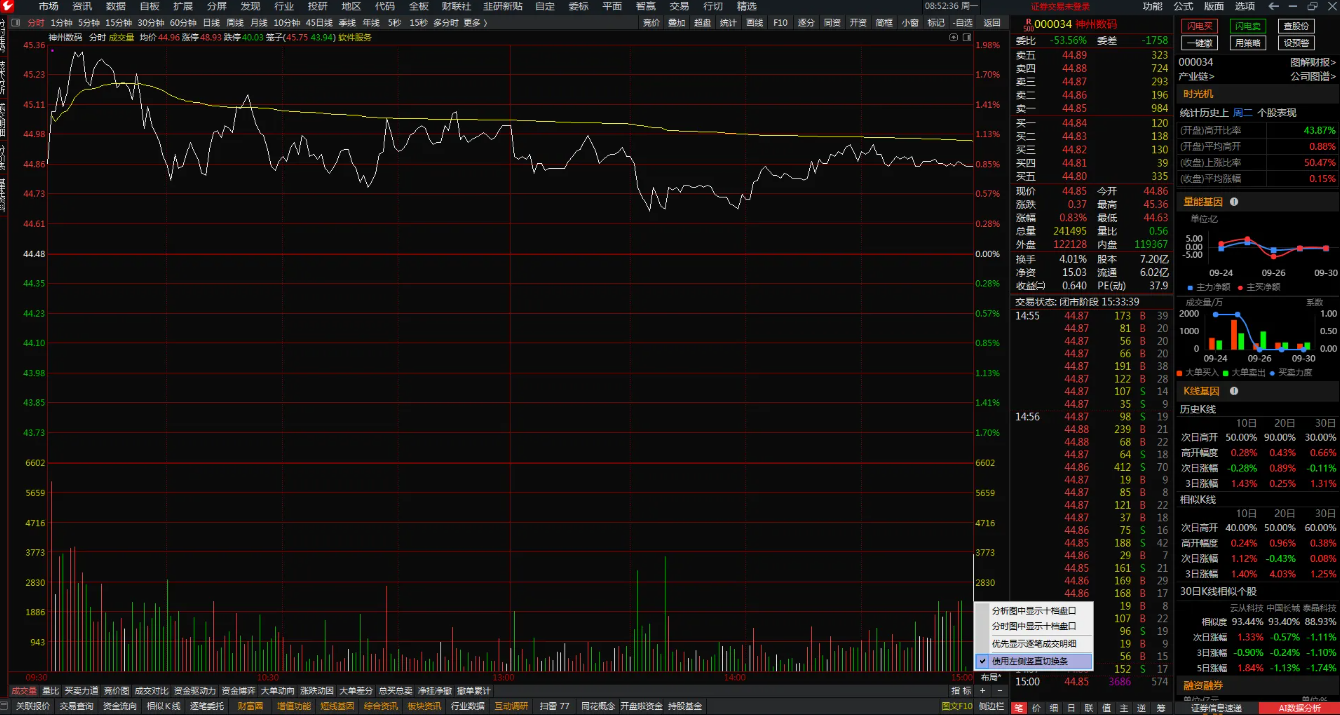Viewport: 1340px width, 715px height.
Task: Click the minus icon beside 指标
Action: click(998, 691)
